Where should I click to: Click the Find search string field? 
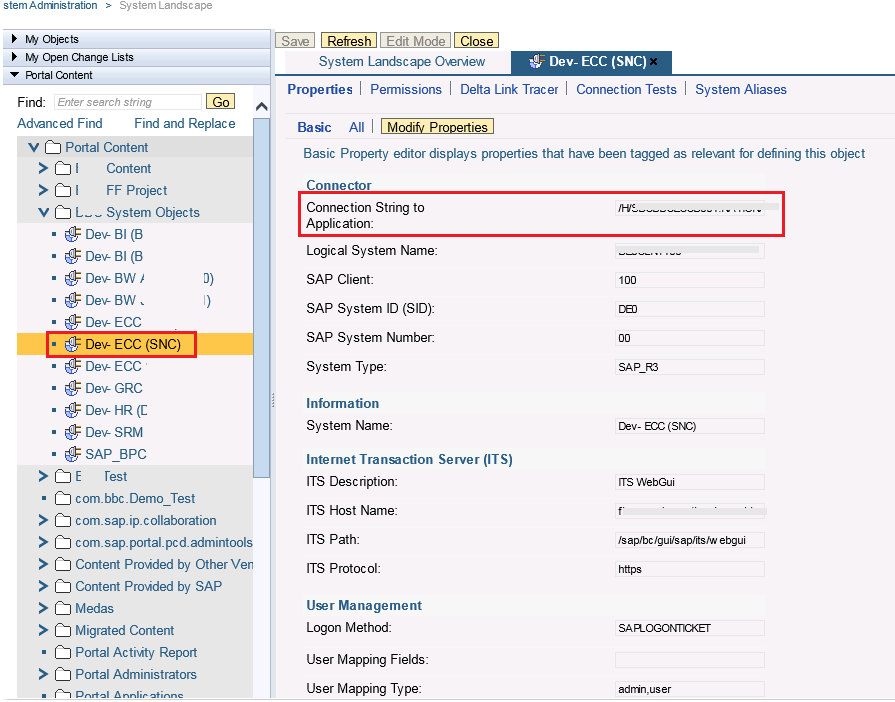coord(127,102)
